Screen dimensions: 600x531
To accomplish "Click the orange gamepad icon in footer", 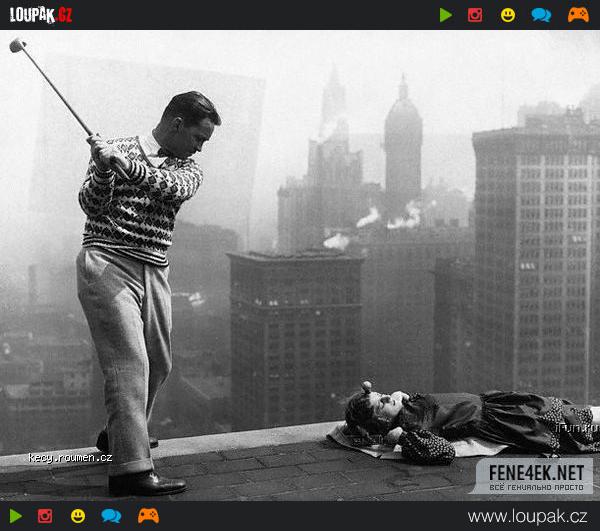I will (148, 516).
